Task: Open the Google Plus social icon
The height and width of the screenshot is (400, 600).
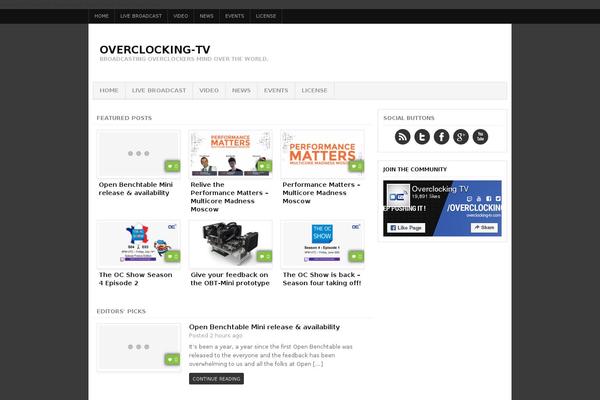Action: pos(461,137)
